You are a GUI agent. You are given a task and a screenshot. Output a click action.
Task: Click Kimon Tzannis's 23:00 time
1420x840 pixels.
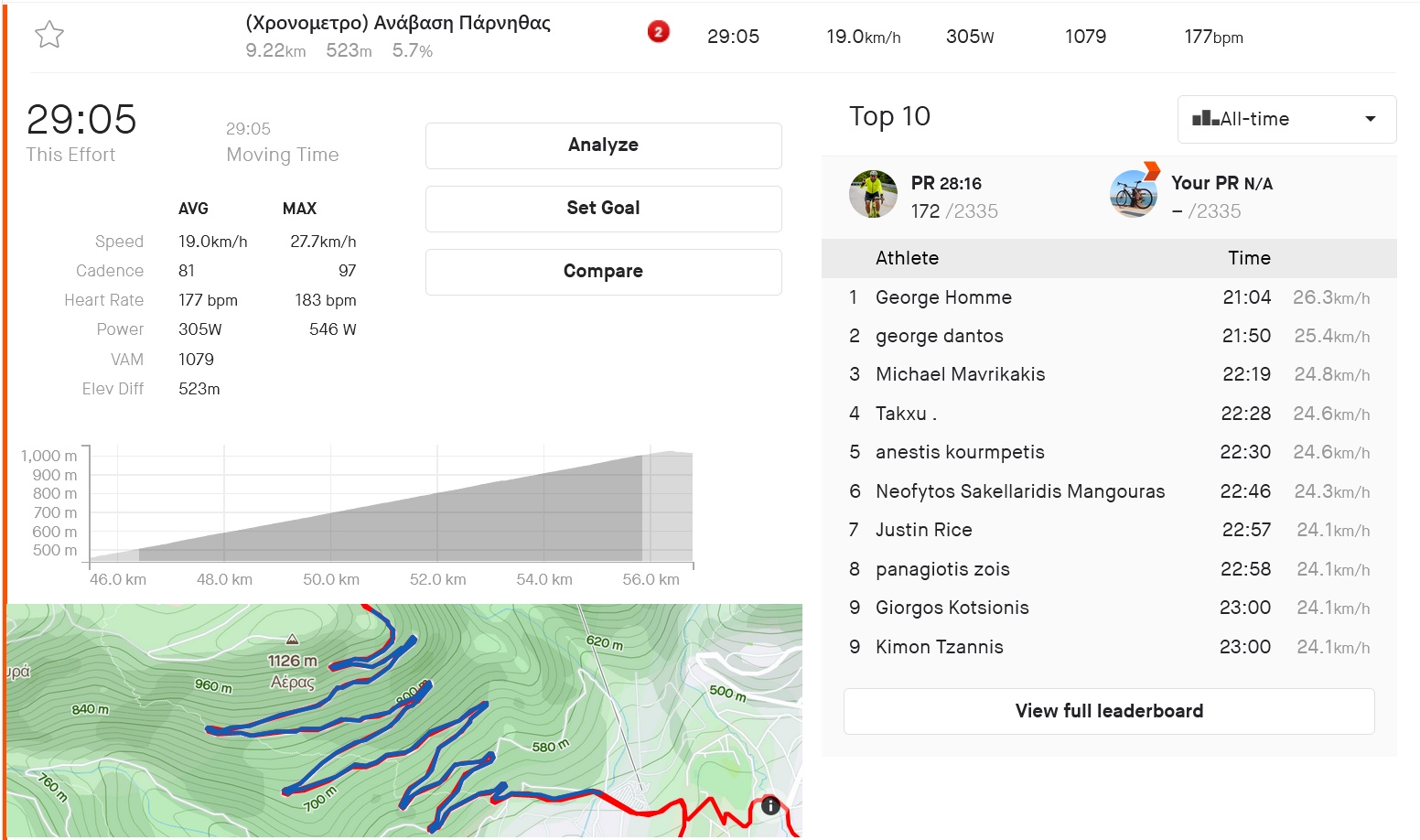click(x=1244, y=647)
